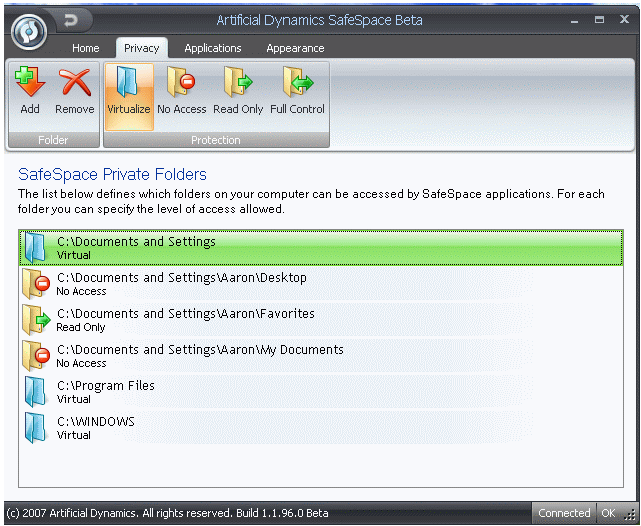Select the Virtualize protection icon
Image resolution: width=641 pixels, height=526 pixels.
tap(128, 82)
